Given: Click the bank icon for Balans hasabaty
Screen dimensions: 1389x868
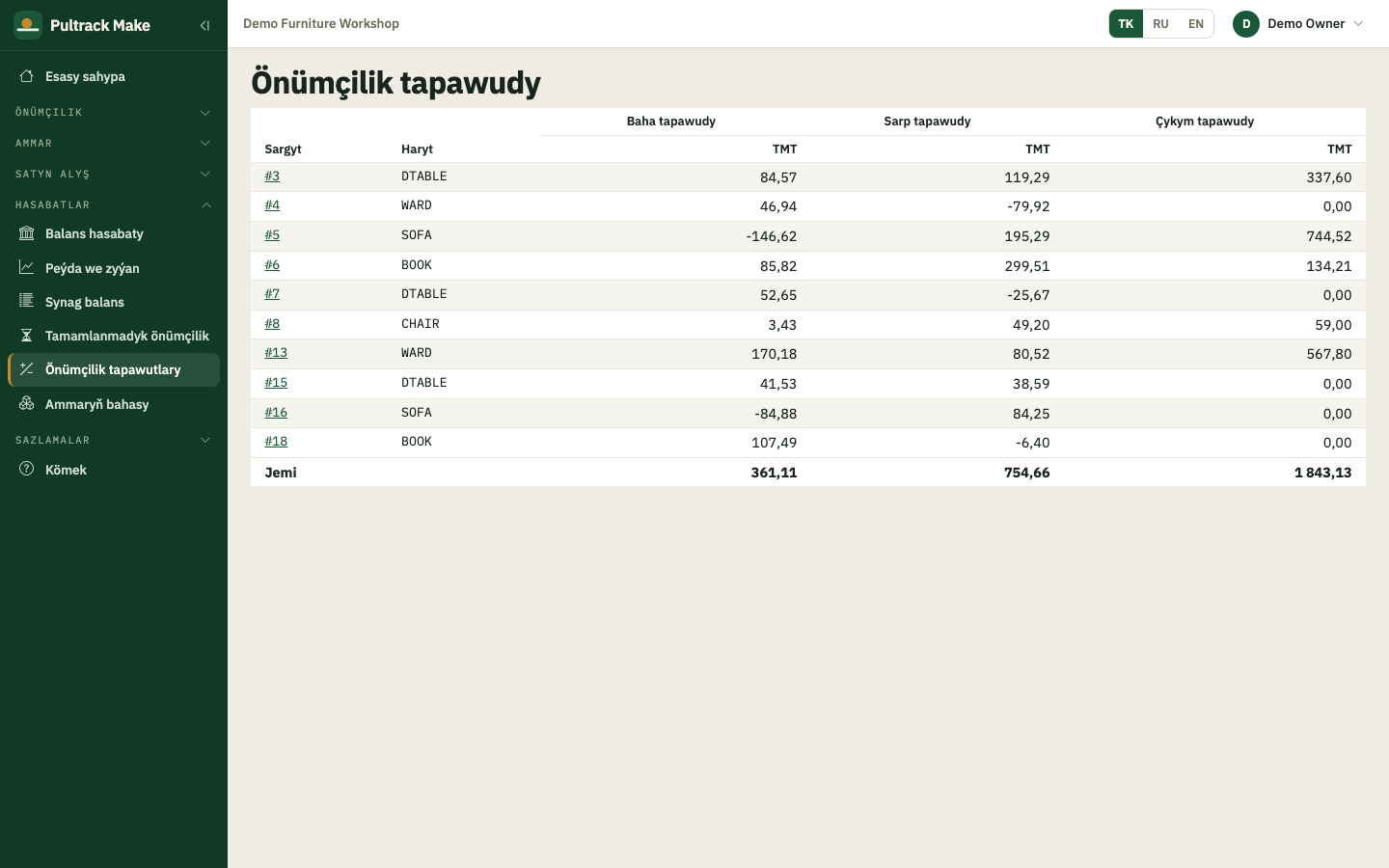Looking at the screenshot, I should click(x=27, y=233).
